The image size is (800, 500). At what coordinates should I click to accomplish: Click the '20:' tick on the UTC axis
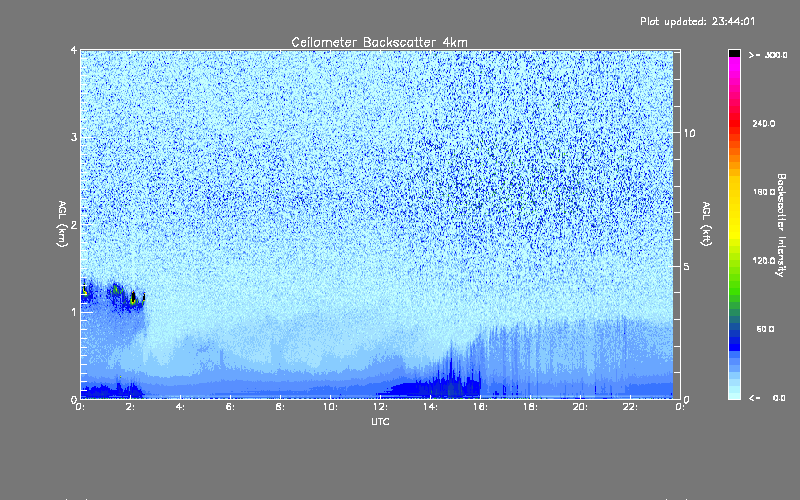coord(580,407)
